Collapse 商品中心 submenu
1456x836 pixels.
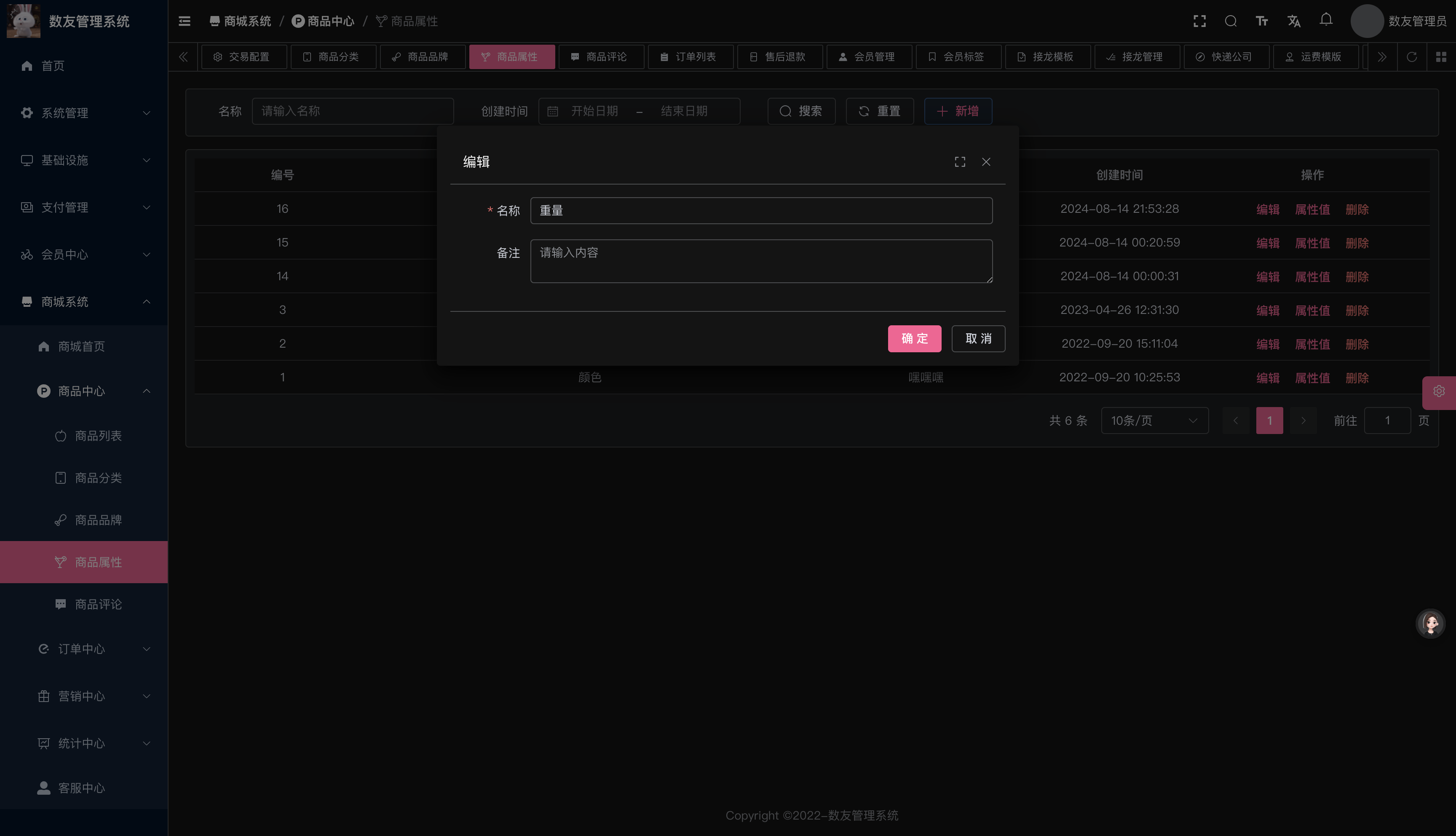click(x=84, y=391)
